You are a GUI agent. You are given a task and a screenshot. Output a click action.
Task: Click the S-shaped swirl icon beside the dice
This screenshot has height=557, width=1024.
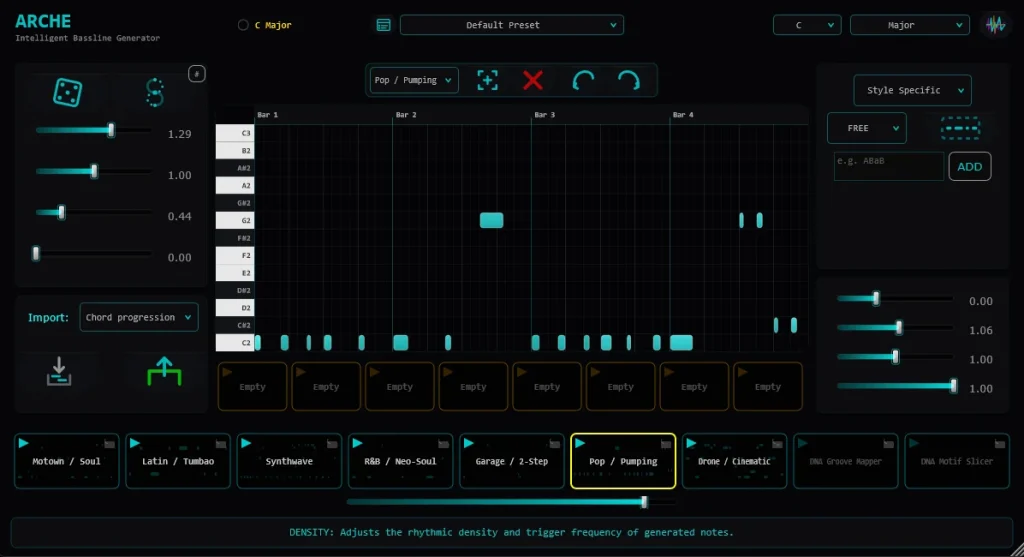[155, 92]
